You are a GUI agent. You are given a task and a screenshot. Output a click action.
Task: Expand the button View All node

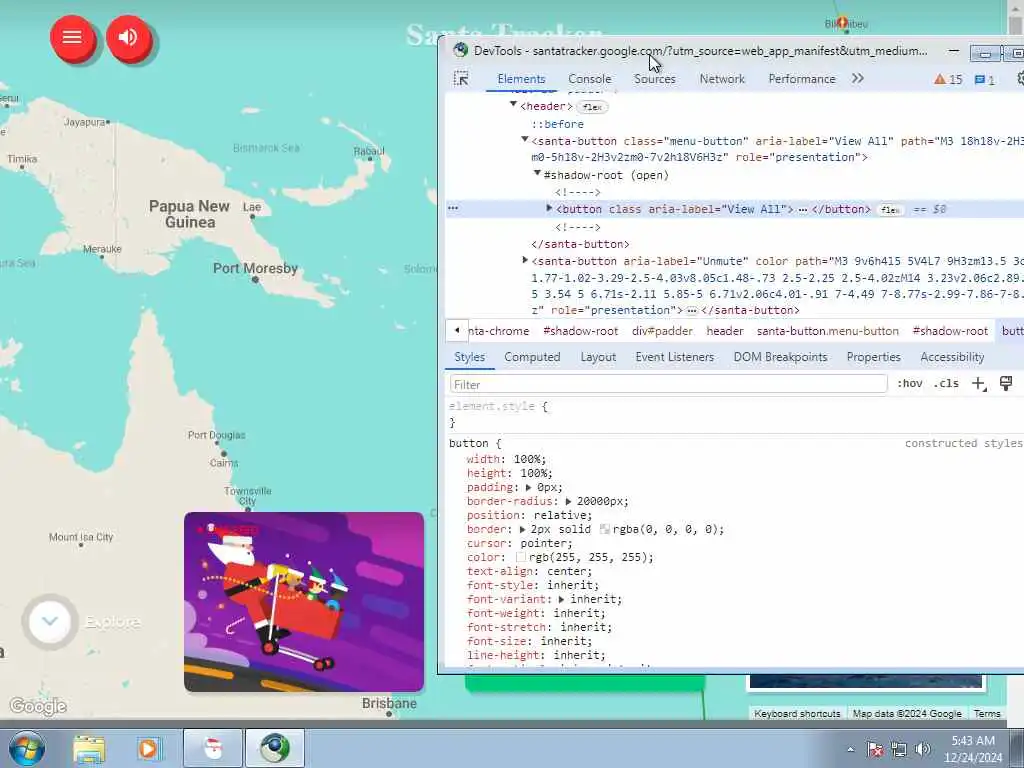tap(549, 208)
